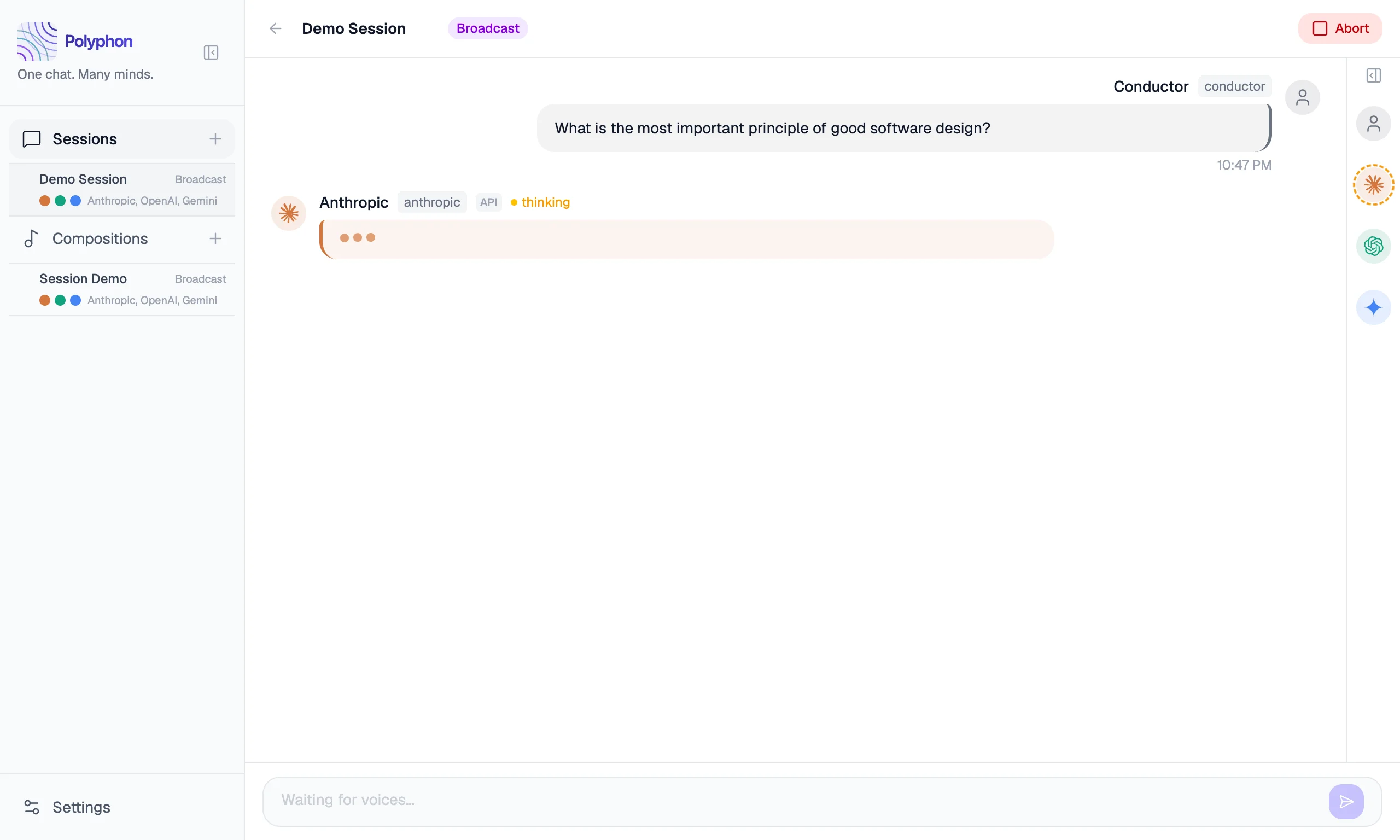
Task: Click the Anthropic avatar beside the thinking message
Action: [x=289, y=213]
